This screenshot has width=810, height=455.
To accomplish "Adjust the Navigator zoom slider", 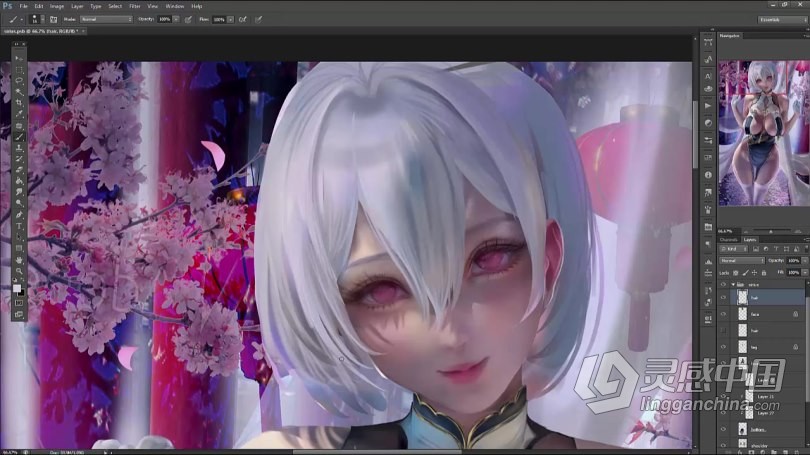I will [771, 231].
